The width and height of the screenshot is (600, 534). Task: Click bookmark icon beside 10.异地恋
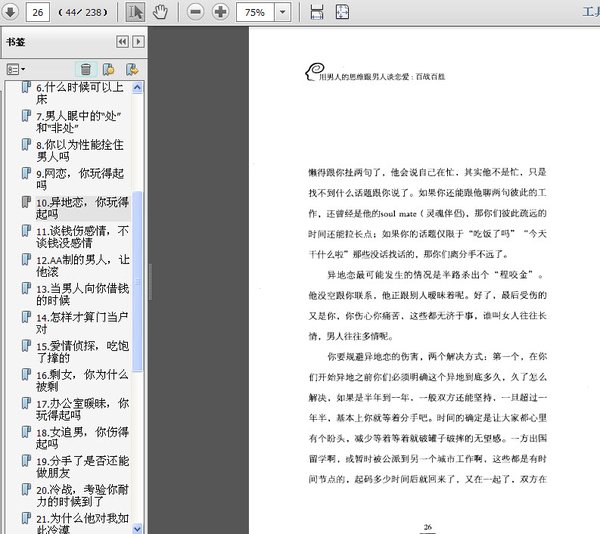click(26, 202)
